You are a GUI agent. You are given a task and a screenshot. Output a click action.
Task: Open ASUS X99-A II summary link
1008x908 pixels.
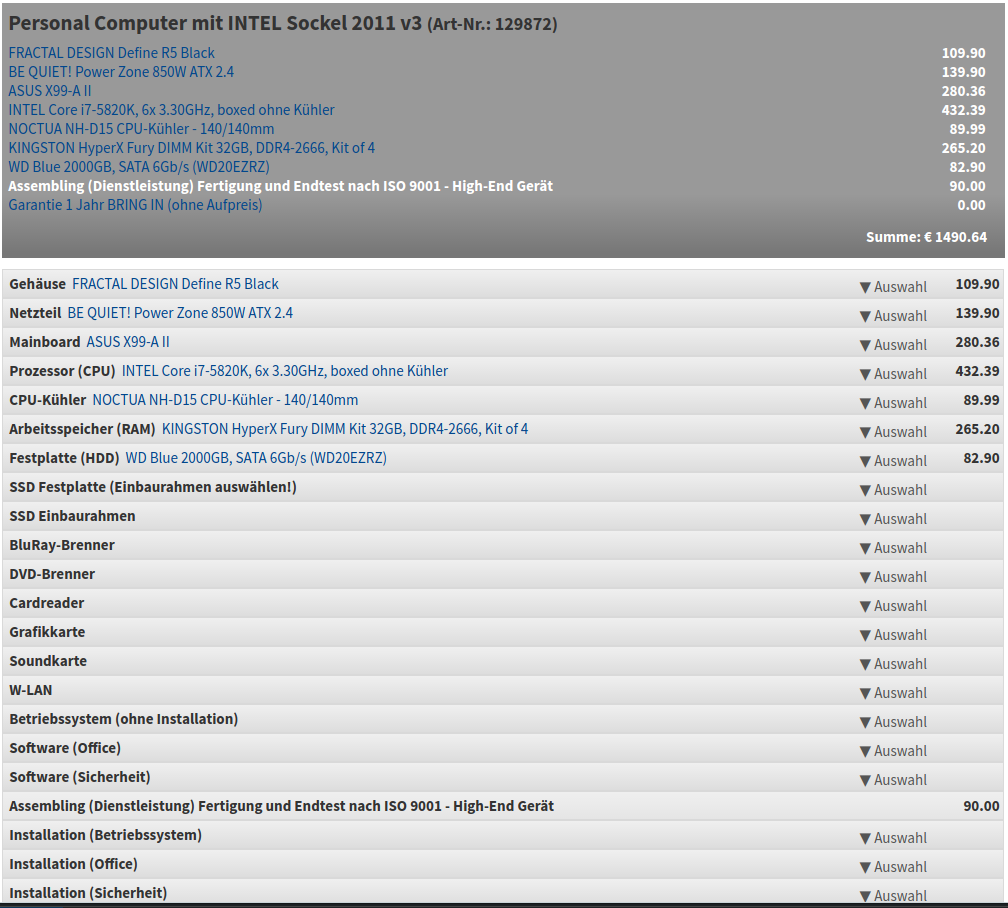click(x=50, y=91)
